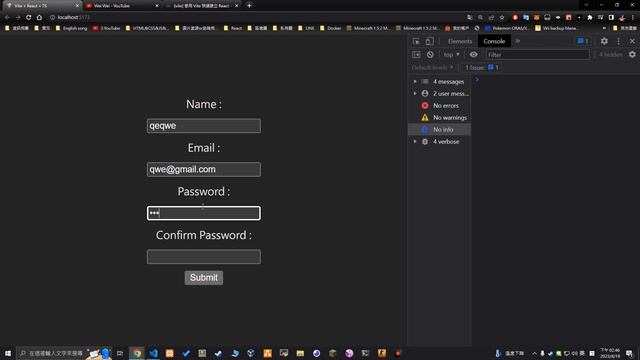The width and height of the screenshot is (640, 360).
Task: Close the DevTools panel
Action: [632, 41]
